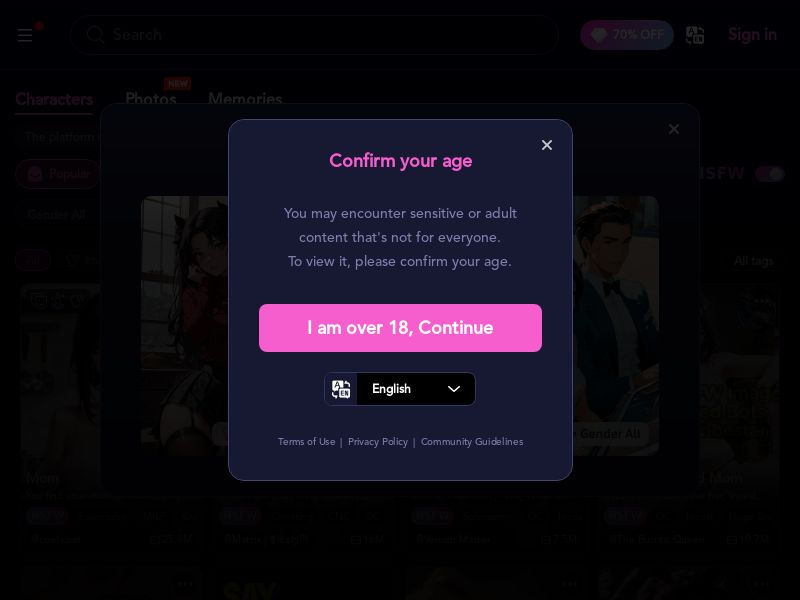
Task: Select the Characters tab
Action: tap(54, 99)
